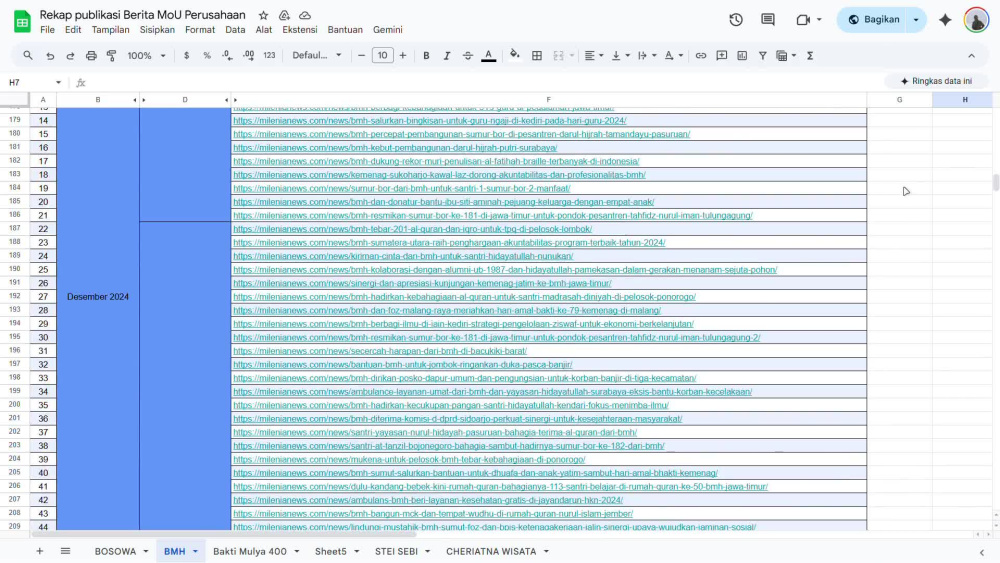Open the font family dropdown

point(317,55)
